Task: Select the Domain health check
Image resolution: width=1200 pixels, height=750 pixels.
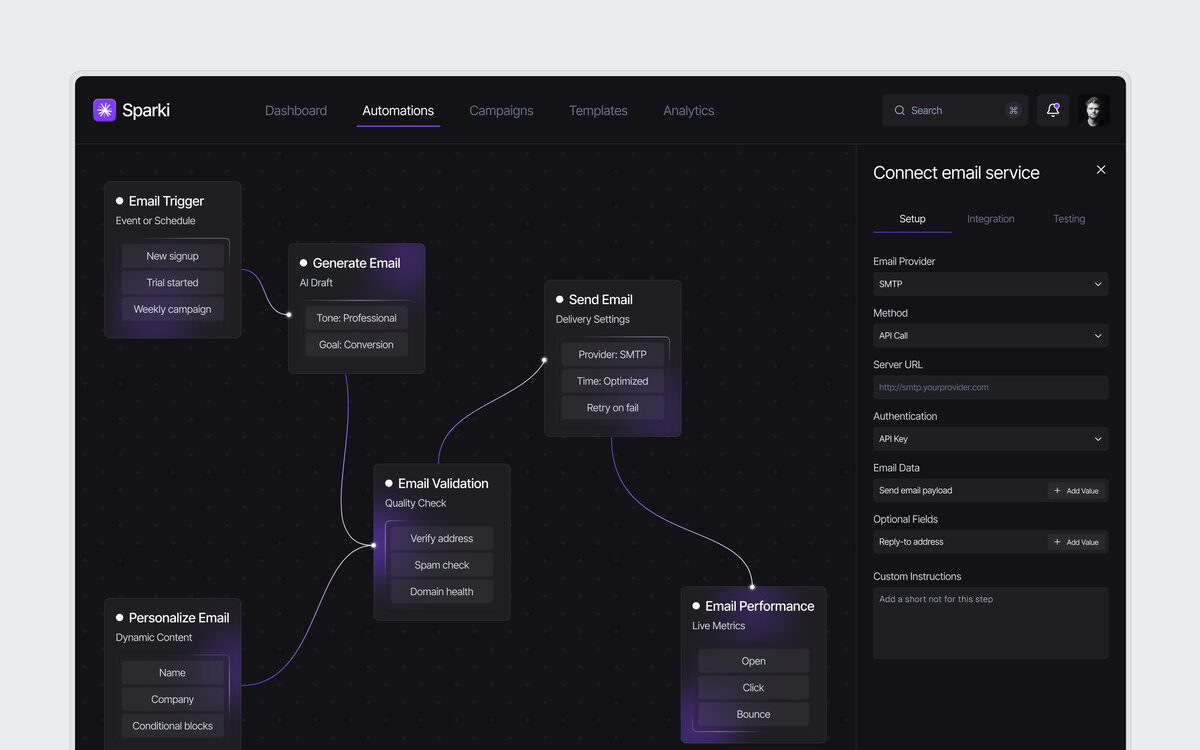Action: pyautogui.click(x=441, y=592)
